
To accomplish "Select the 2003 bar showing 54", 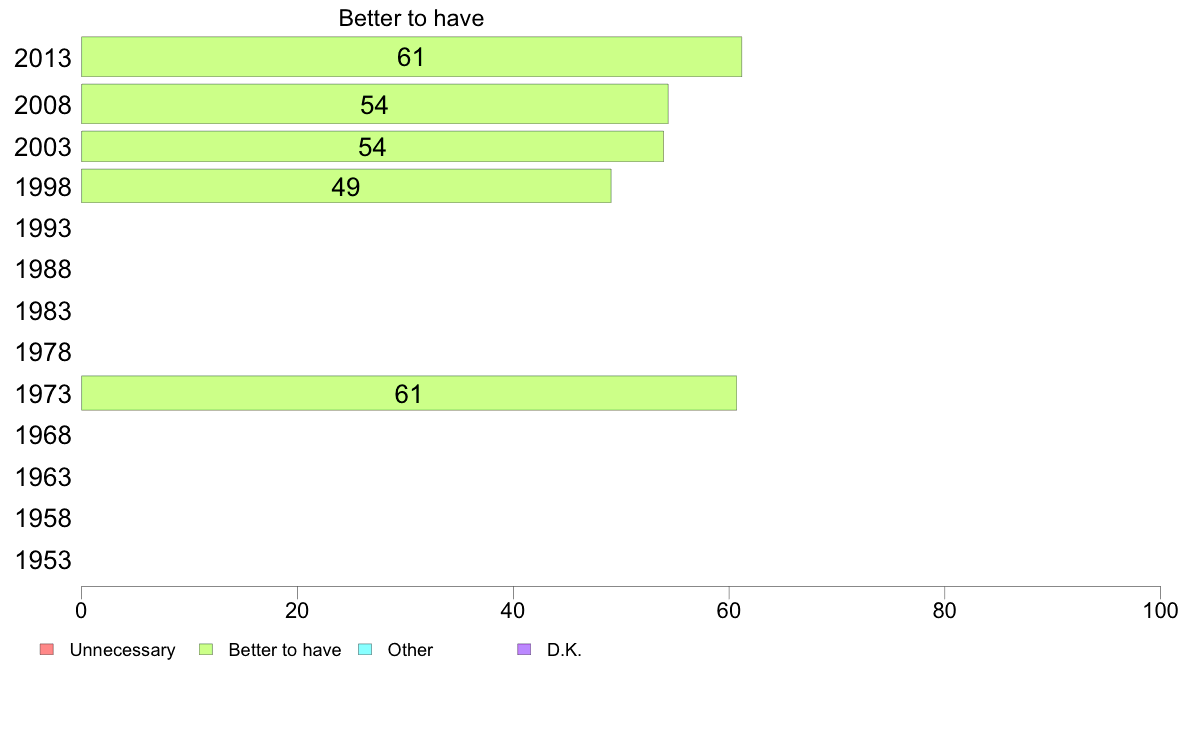I will (x=372, y=146).
